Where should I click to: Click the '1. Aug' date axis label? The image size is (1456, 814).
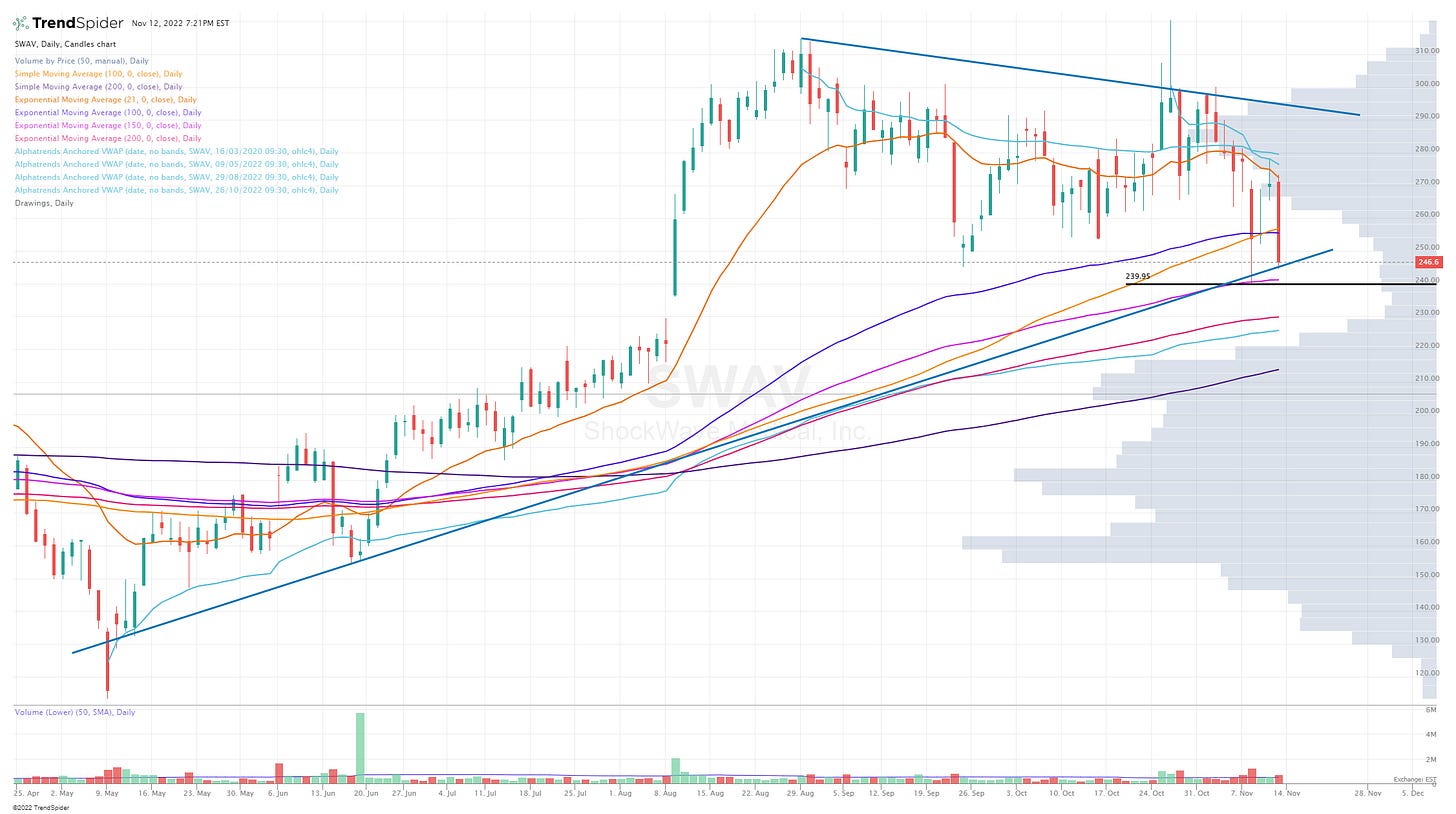click(x=620, y=792)
